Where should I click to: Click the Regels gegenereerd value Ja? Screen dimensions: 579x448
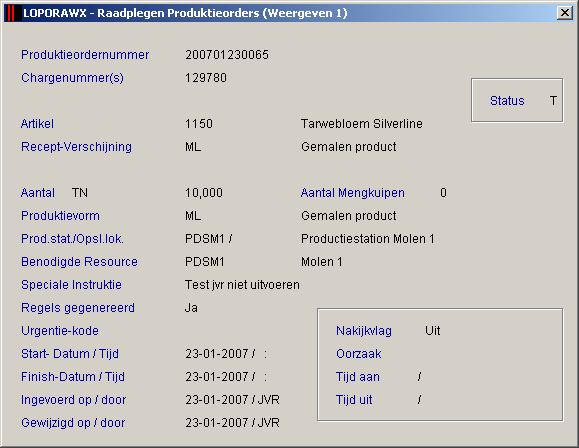pyautogui.click(x=191, y=308)
